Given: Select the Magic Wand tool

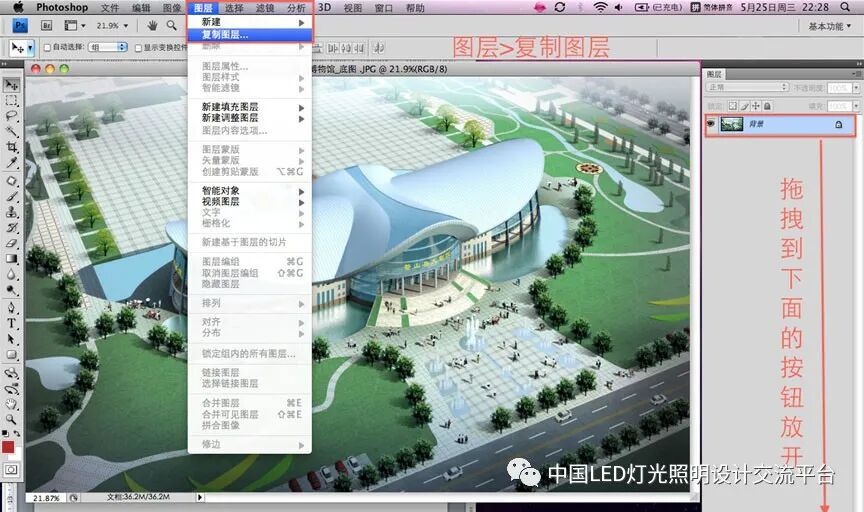Looking at the screenshot, I should [12, 132].
